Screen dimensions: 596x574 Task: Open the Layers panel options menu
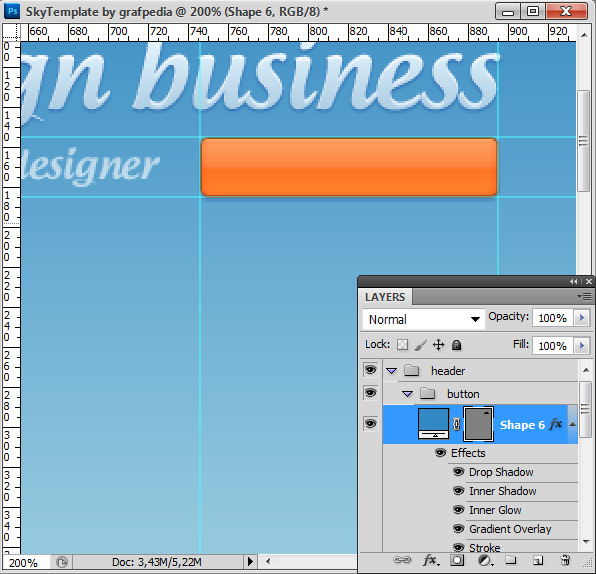pyautogui.click(x=584, y=296)
